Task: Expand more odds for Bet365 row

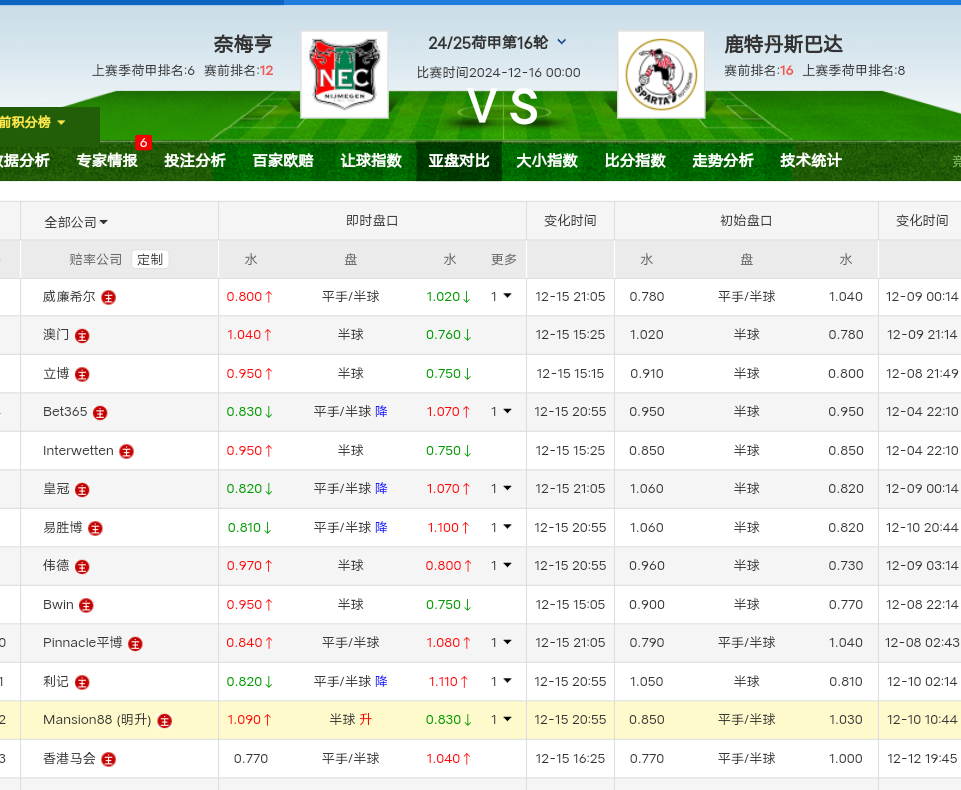Action: (501, 412)
